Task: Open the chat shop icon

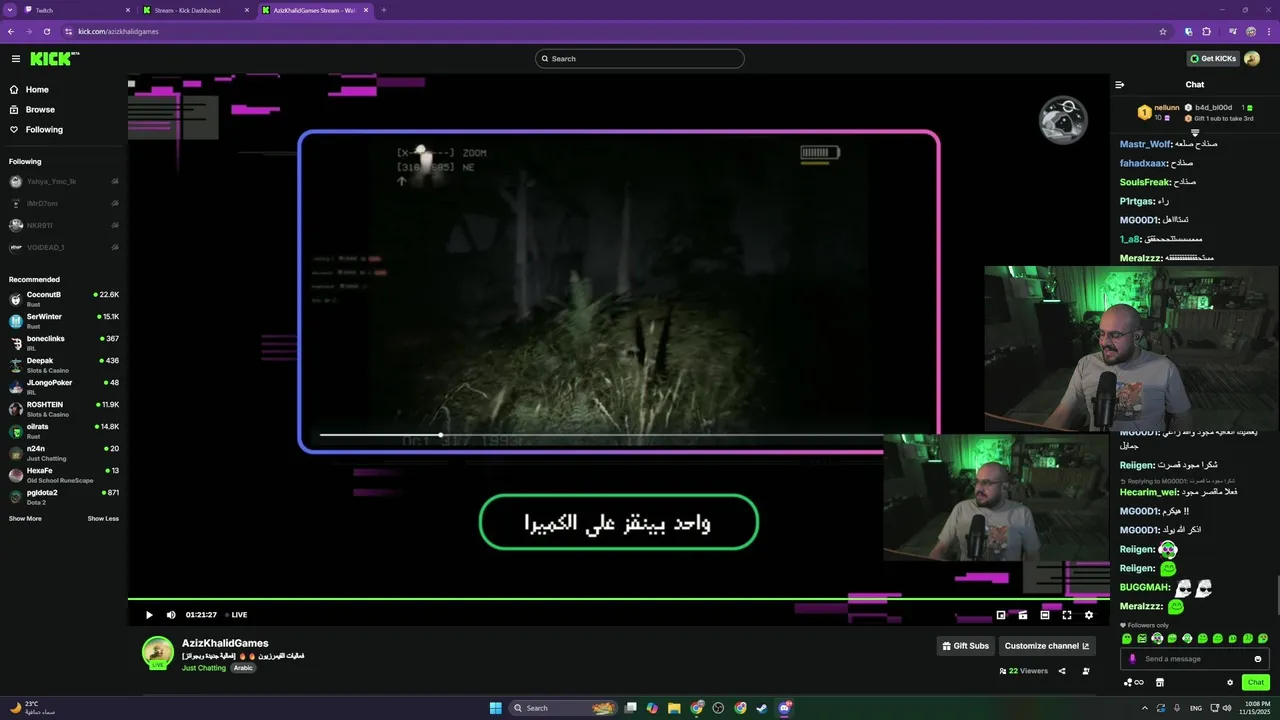Action: pos(1160,683)
